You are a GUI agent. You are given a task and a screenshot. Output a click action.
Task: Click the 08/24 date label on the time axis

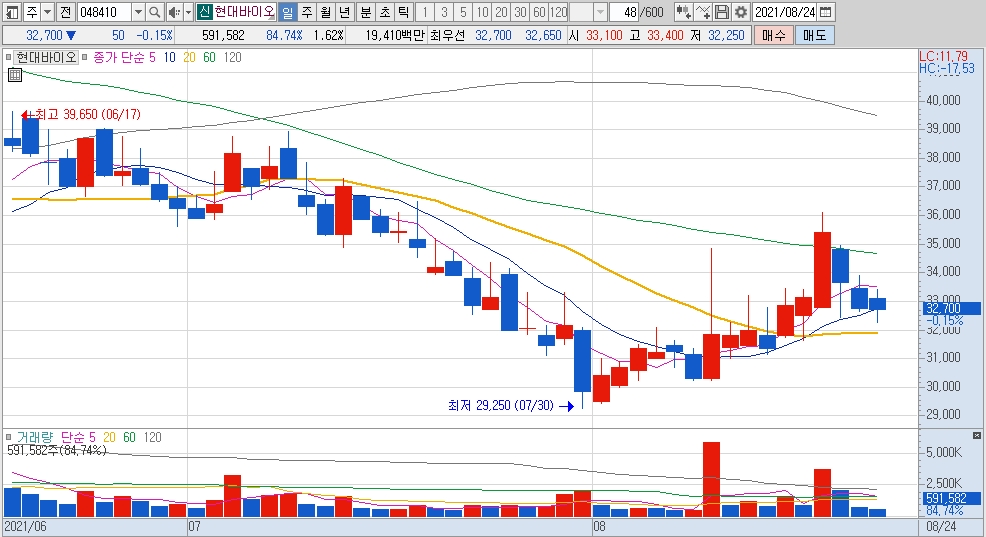[941, 526]
